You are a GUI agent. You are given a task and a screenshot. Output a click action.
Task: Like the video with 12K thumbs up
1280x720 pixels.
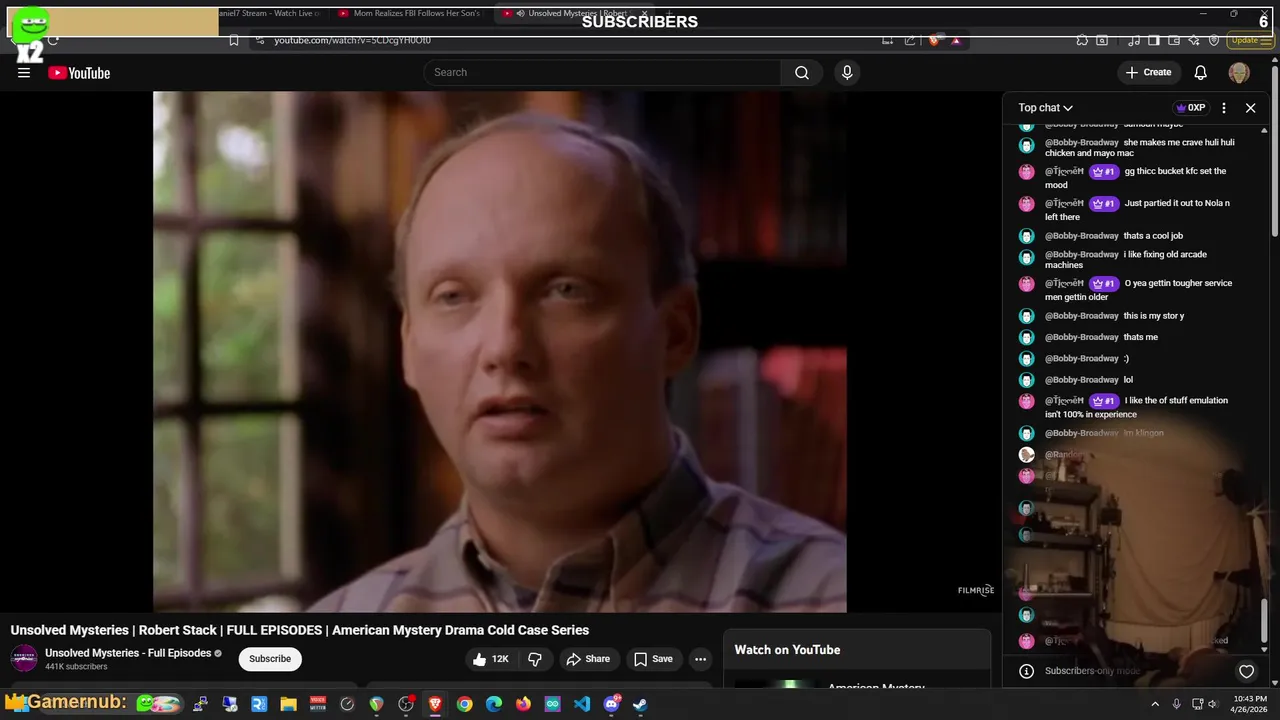point(491,659)
